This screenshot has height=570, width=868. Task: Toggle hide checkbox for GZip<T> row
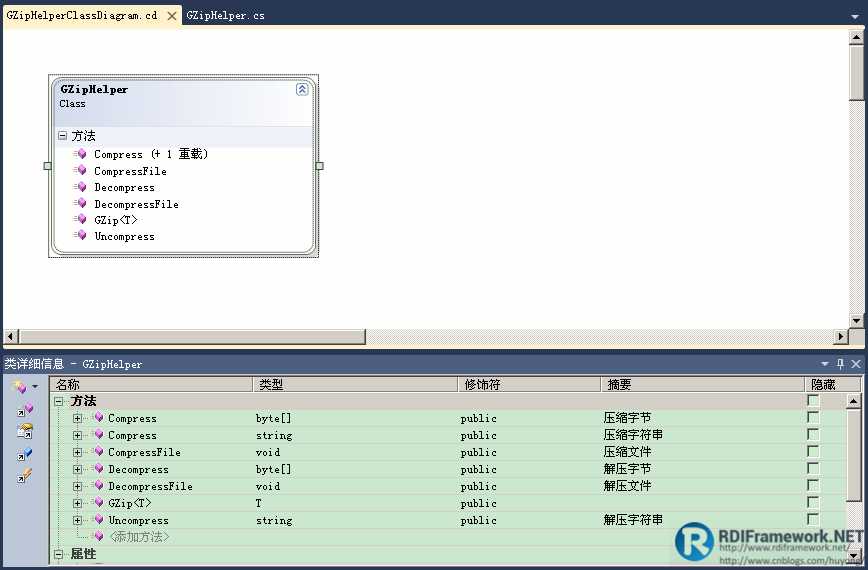pyautogui.click(x=813, y=502)
